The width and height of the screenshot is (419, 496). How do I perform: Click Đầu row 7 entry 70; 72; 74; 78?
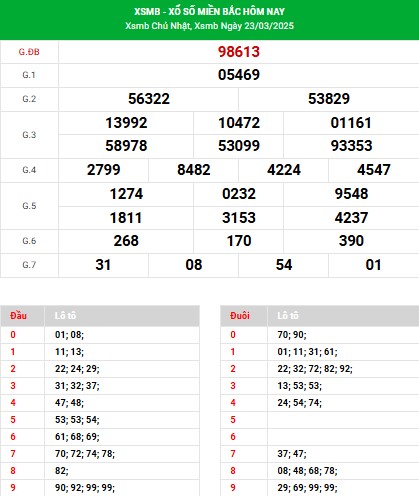click(85, 454)
